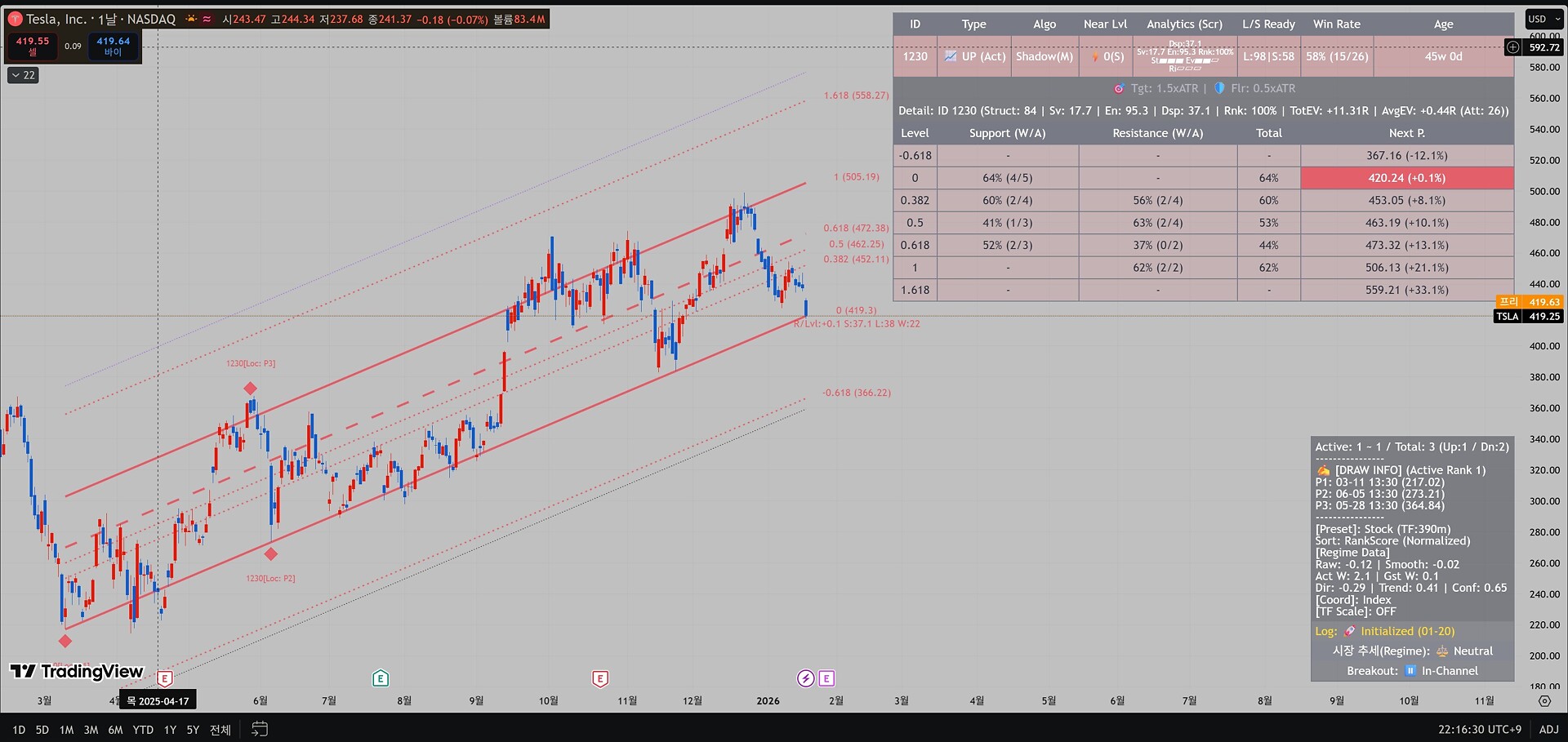Select the 전체 (all) time range

coord(220,730)
